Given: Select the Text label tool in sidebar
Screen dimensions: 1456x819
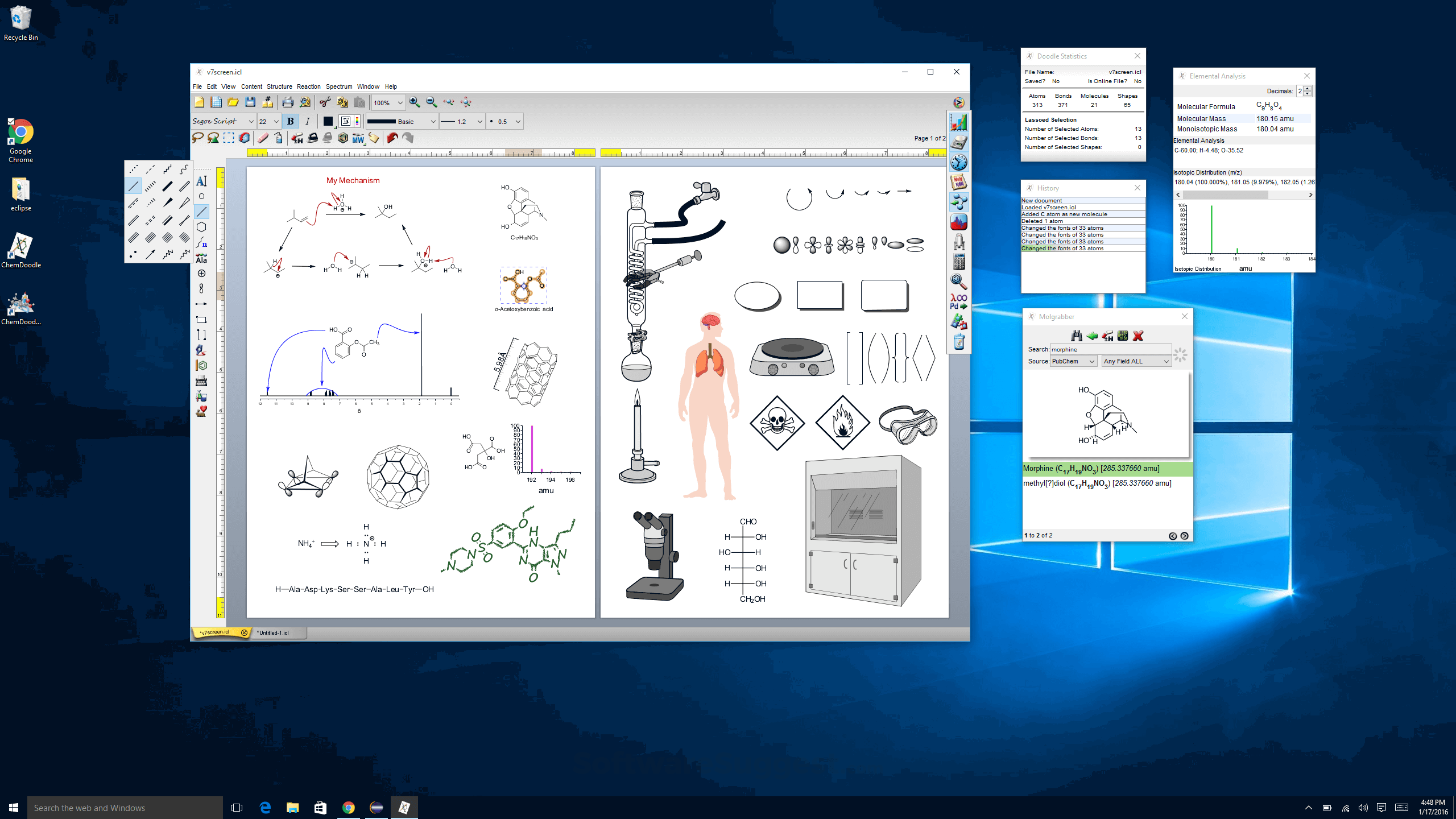Looking at the screenshot, I should [201, 181].
